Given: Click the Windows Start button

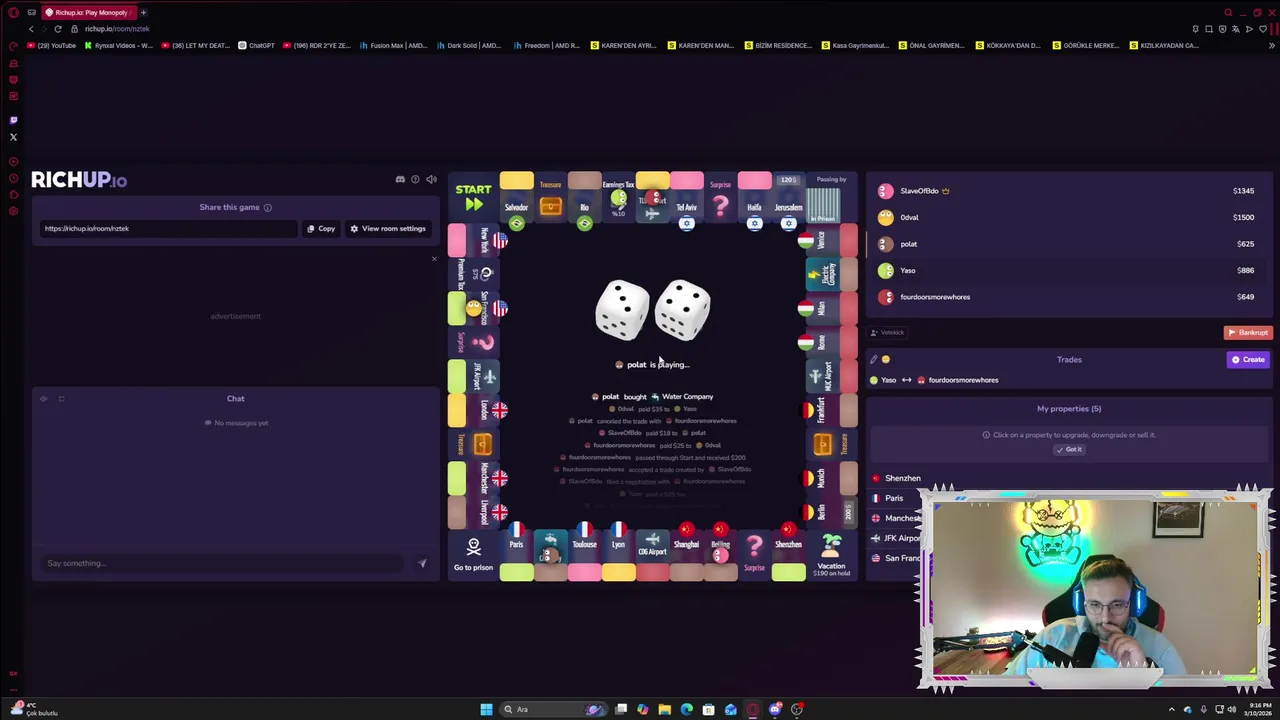Looking at the screenshot, I should pos(486,709).
